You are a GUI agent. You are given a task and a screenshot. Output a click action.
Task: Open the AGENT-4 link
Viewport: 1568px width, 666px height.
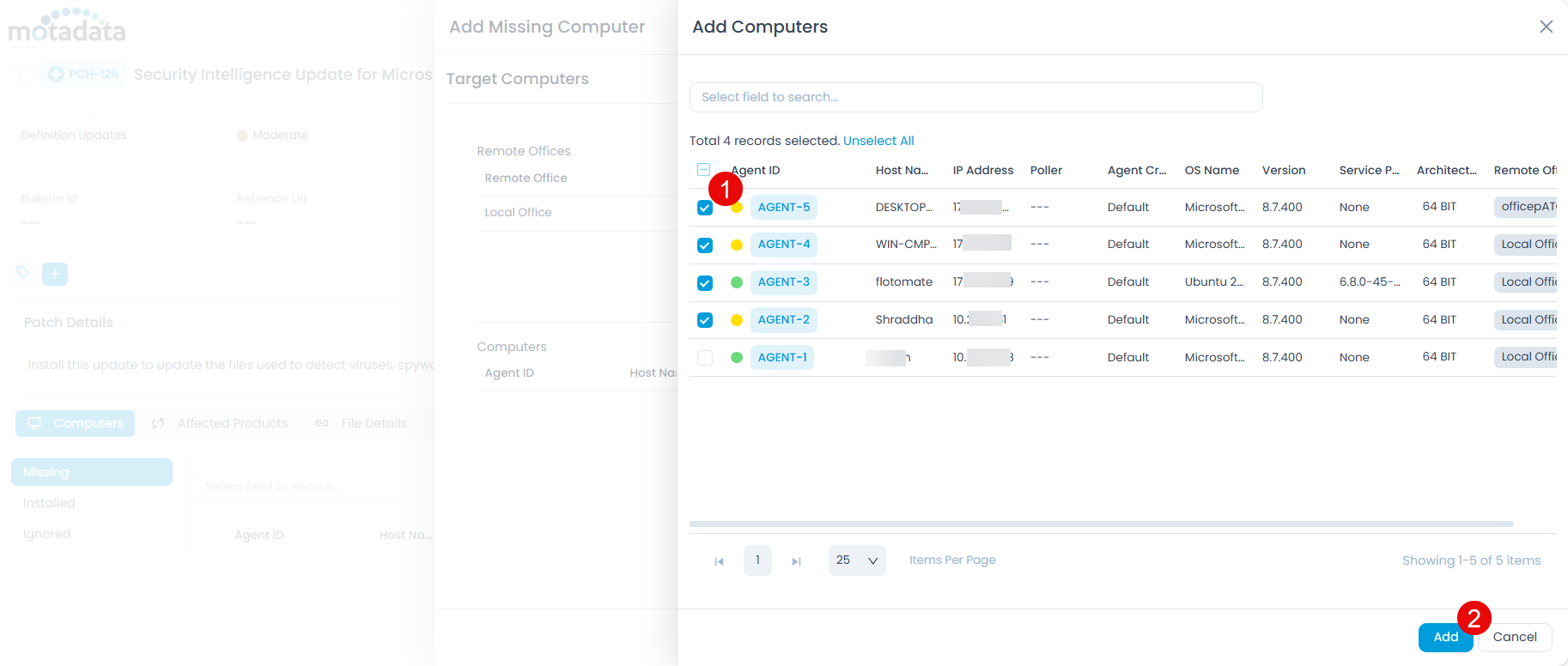tap(784, 245)
